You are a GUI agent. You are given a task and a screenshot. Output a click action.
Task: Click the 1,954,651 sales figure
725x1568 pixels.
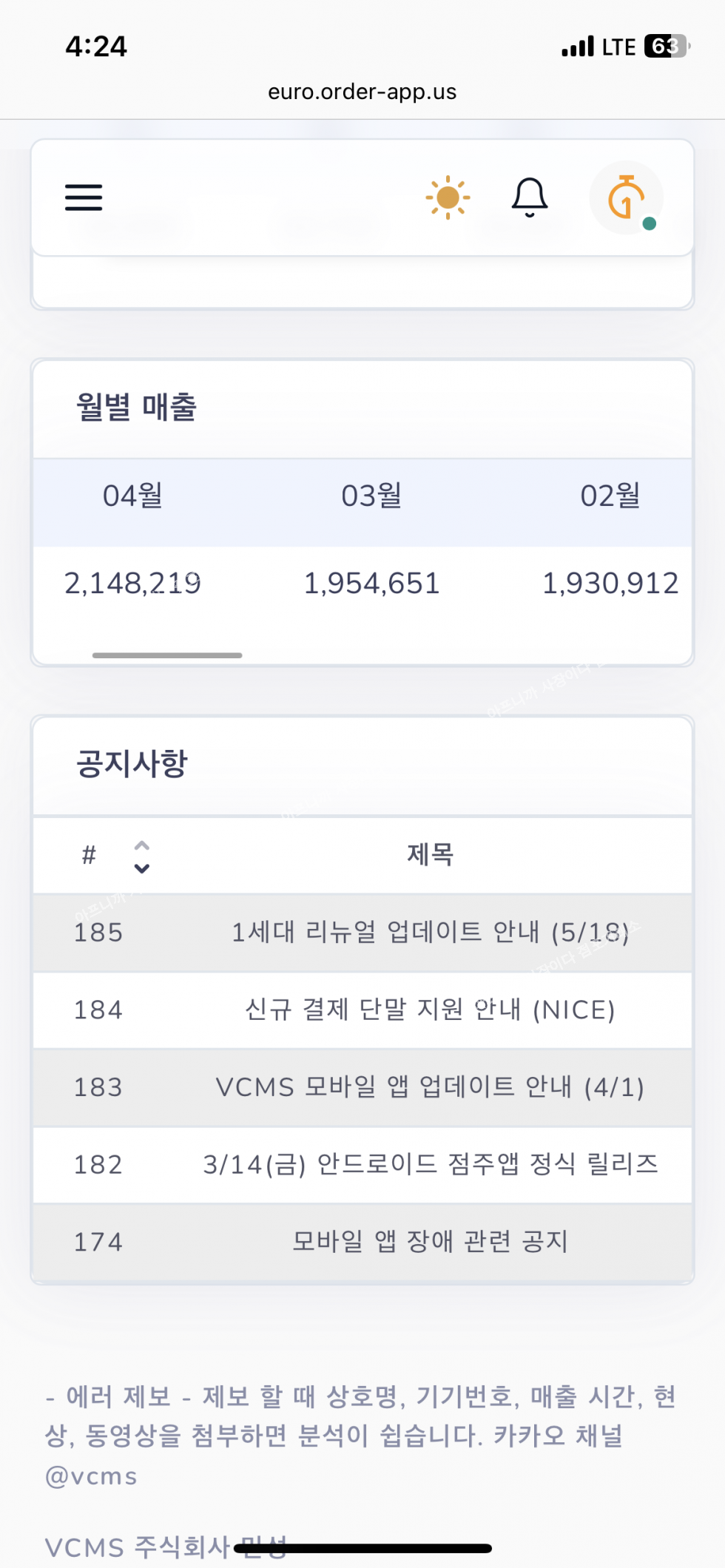pos(371,584)
